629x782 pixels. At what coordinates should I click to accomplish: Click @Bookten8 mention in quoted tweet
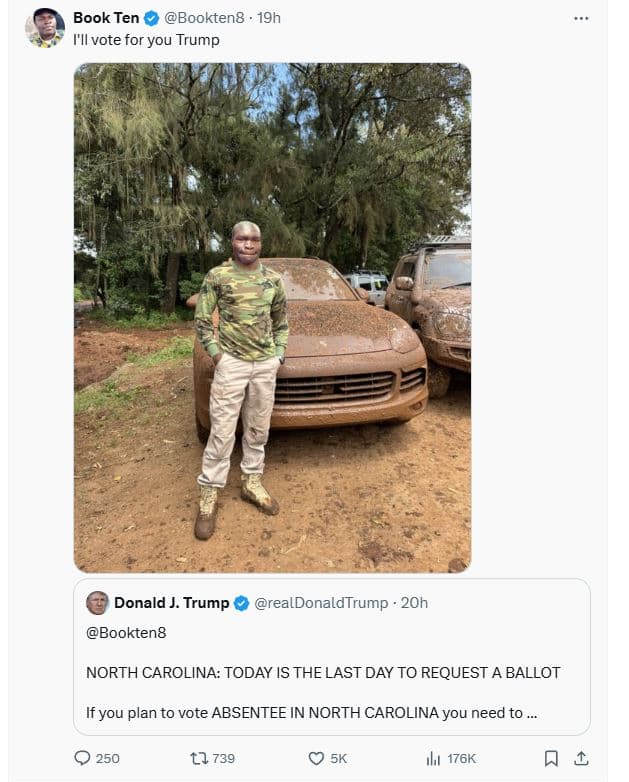tap(126, 632)
